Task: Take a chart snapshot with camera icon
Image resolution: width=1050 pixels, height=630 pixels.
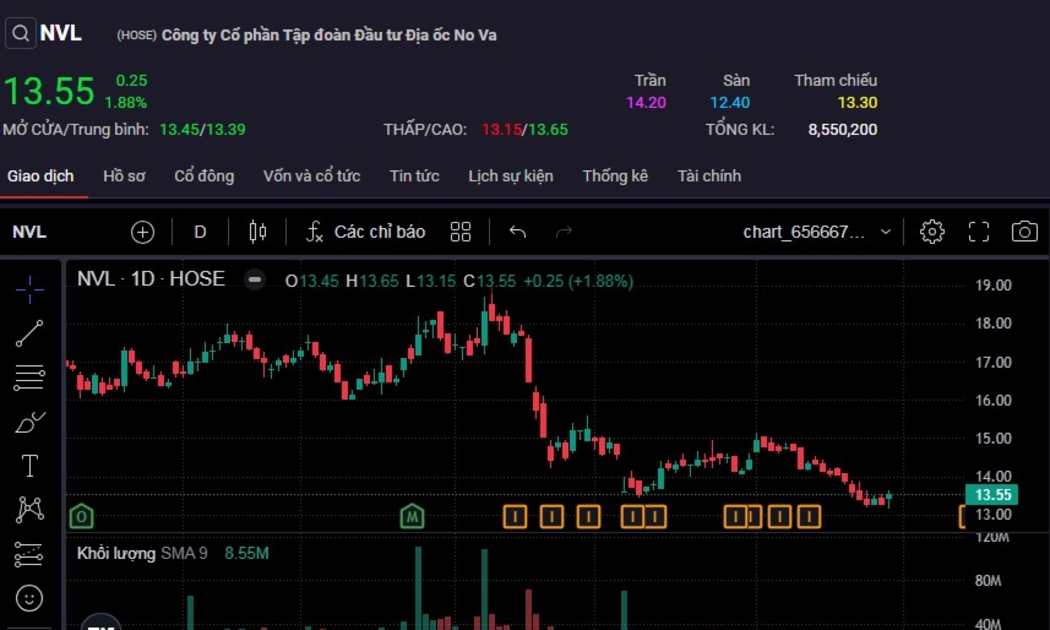Action: [1024, 232]
